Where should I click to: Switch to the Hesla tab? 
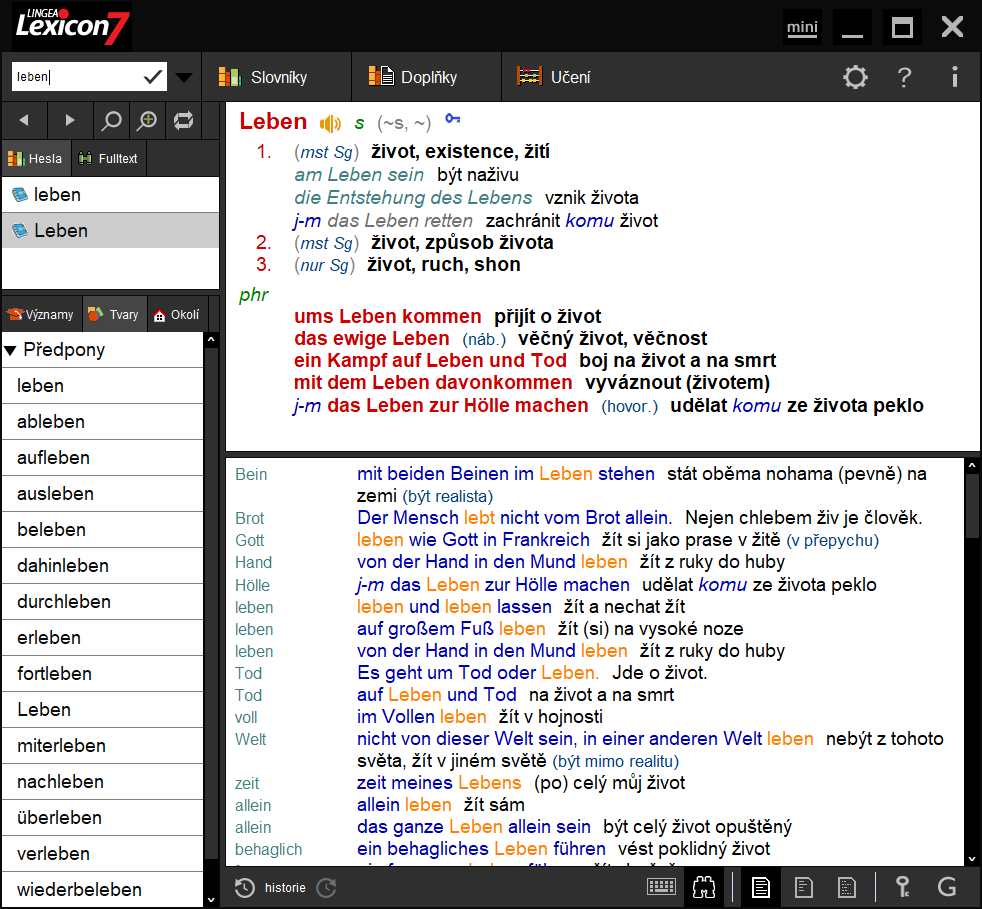36,158
